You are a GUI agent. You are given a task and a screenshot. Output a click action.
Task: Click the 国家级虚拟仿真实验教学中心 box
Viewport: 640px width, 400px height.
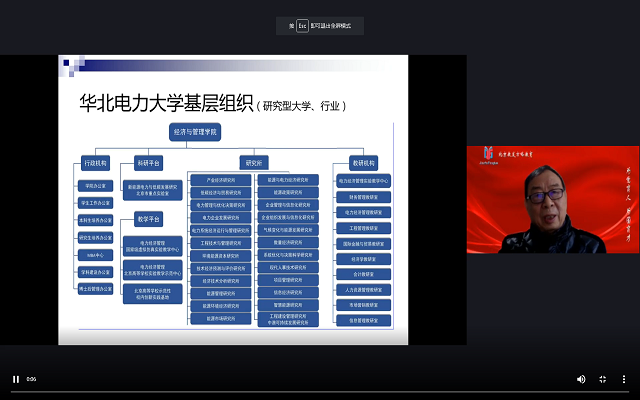pos(153,246)
